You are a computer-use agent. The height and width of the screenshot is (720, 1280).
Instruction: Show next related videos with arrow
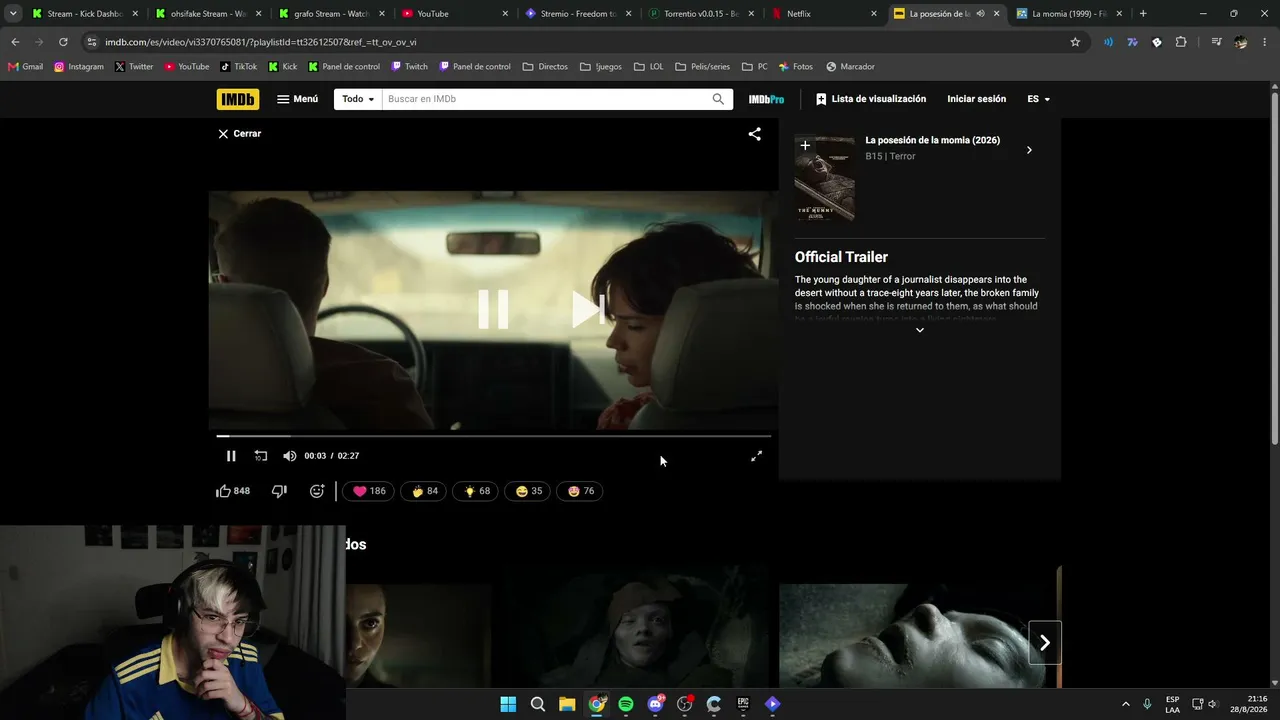click(x=1045, y=643)
